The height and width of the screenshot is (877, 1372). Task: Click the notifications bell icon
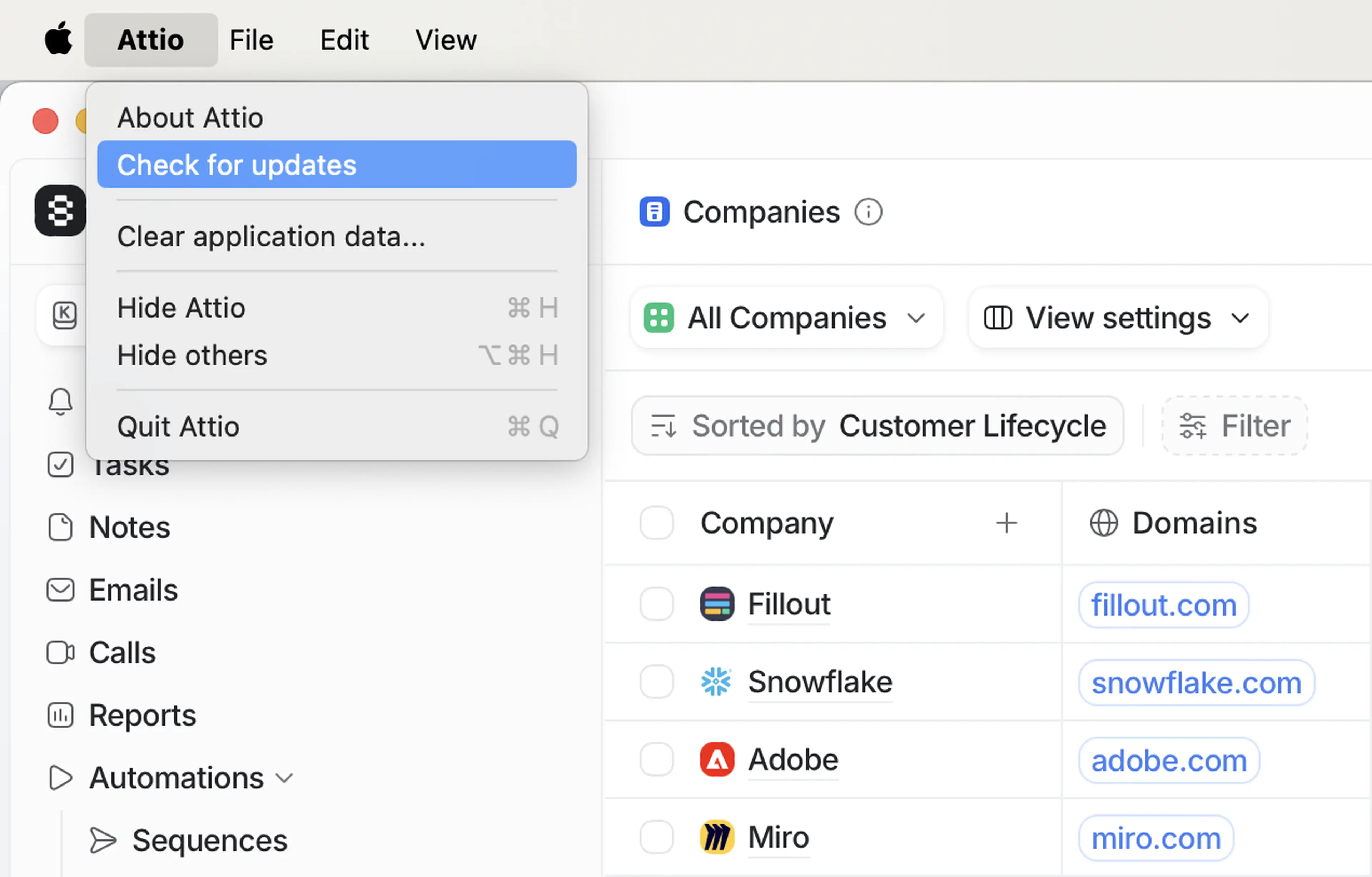click(x=60, y=402)
